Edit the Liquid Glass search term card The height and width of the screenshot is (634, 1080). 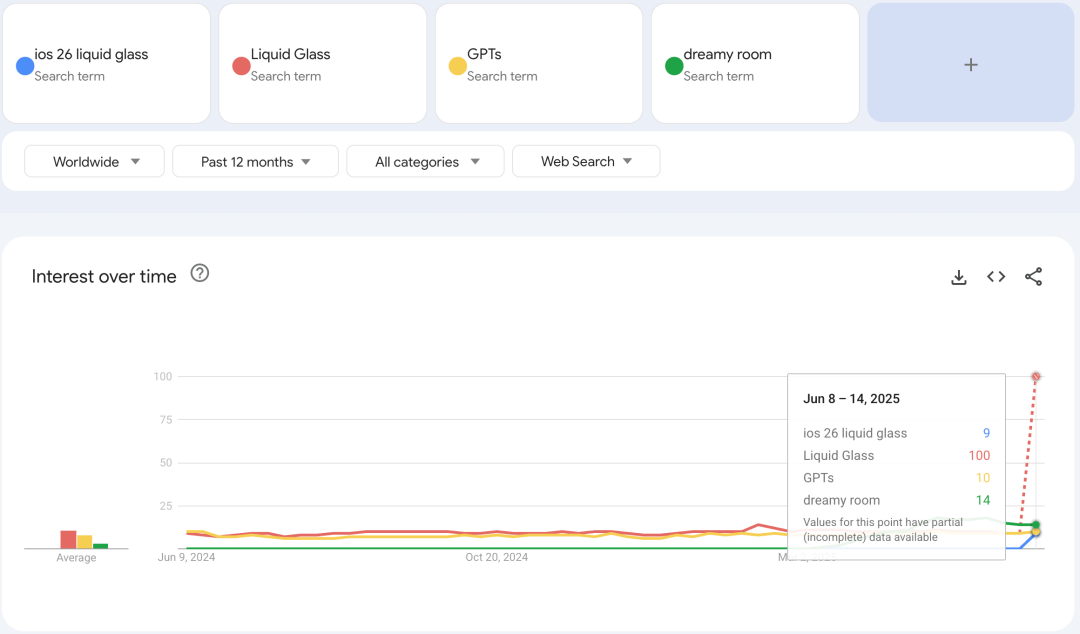tap(291, 55)
